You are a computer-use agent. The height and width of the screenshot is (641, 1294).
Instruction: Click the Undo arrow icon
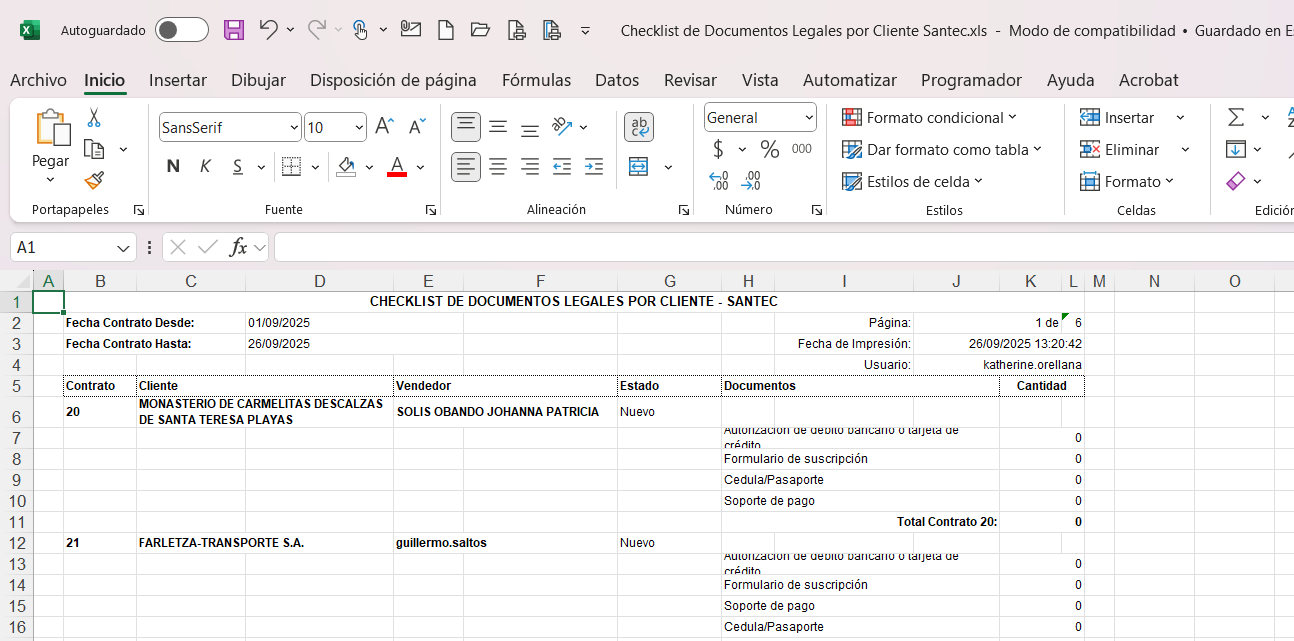point(267,30)
